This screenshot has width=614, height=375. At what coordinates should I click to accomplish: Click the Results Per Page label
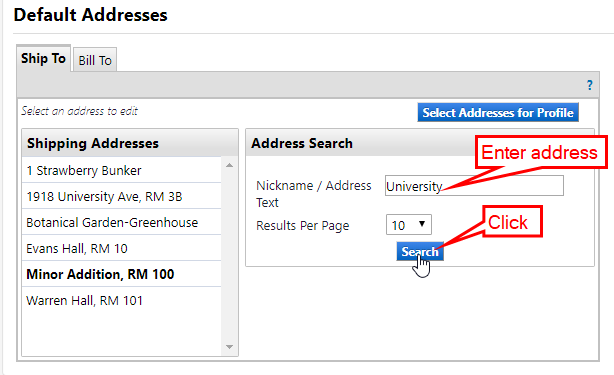click(302, 225)
